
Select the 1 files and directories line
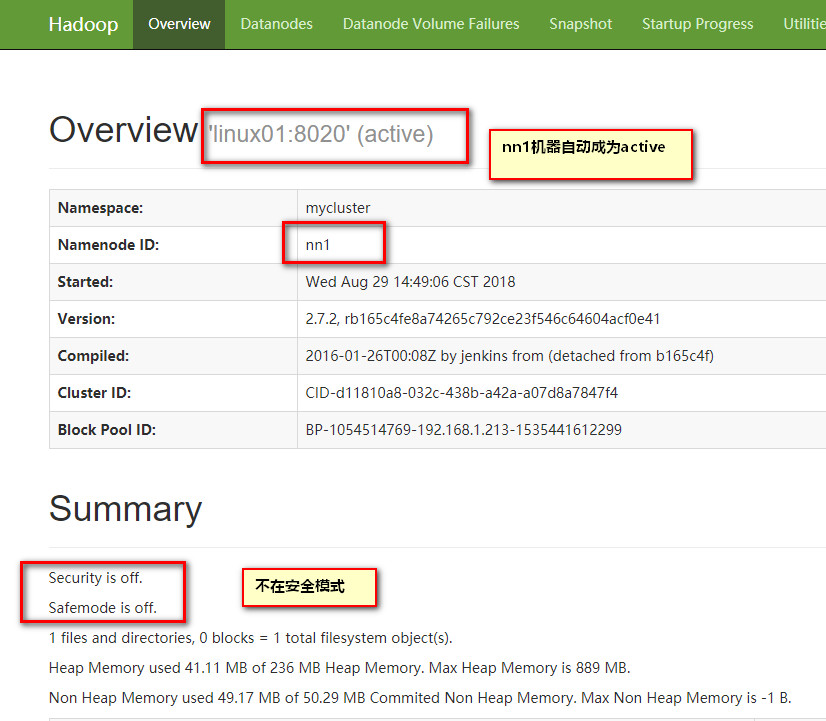pyautogui.click(x=250, y=638)
